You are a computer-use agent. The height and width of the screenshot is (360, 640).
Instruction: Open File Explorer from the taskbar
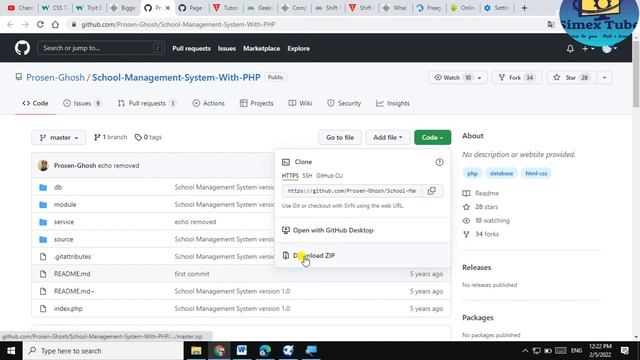(x=196, y=351)
